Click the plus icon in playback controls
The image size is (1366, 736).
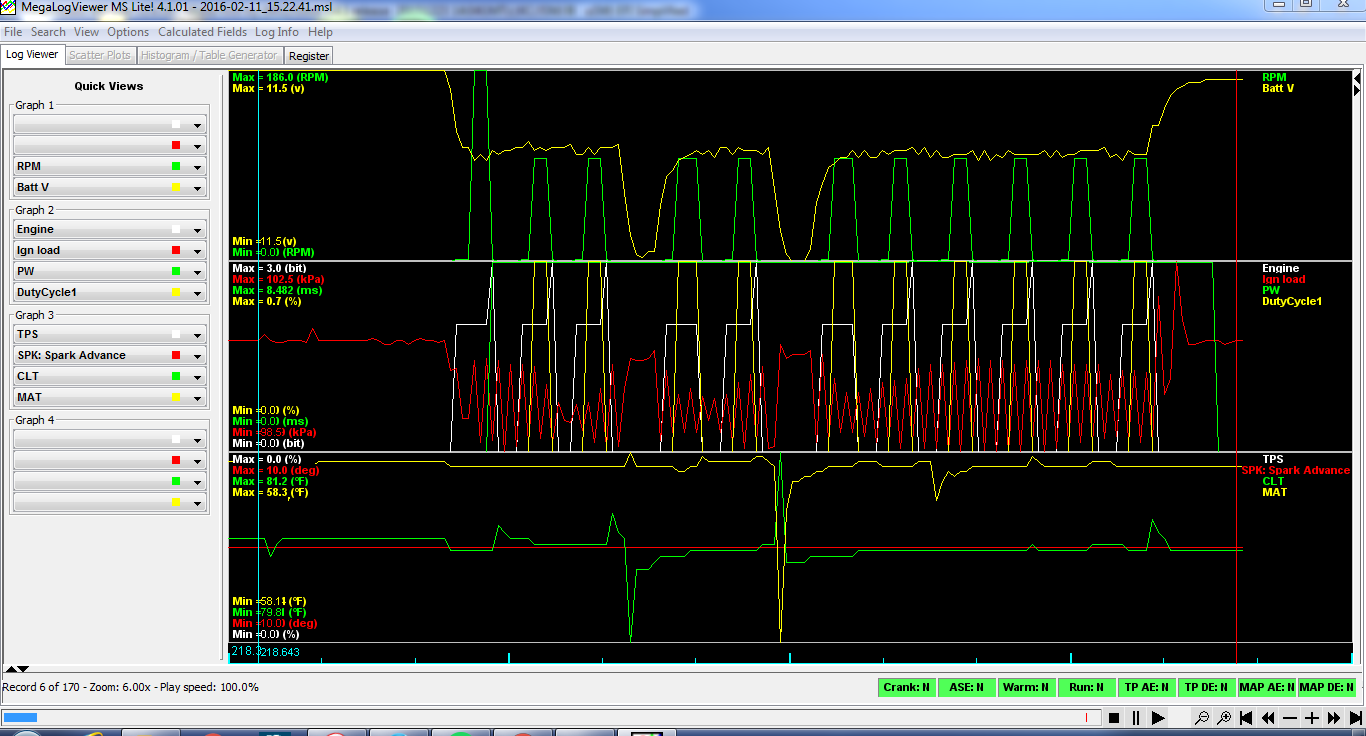(x=1312, y=718)
